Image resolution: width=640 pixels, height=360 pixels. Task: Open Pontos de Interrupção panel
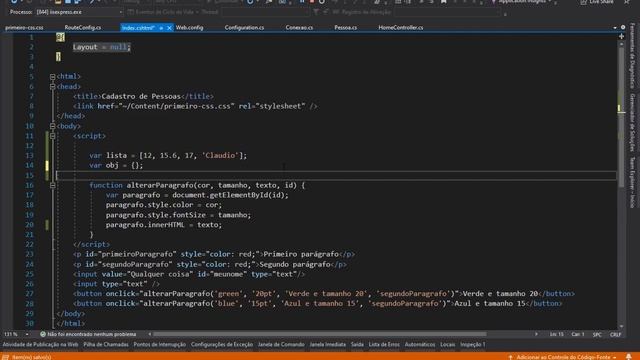click(x=160, y=344)
